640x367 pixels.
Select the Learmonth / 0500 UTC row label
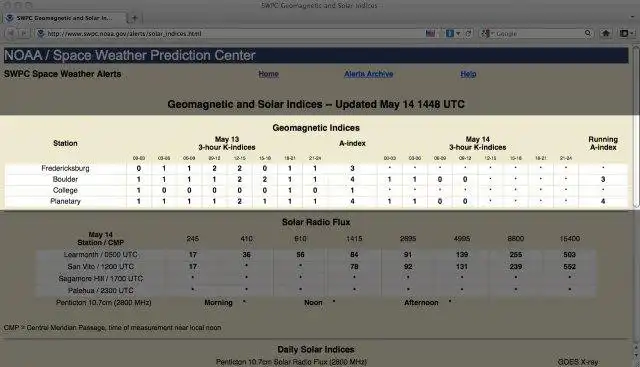[101, 255]
